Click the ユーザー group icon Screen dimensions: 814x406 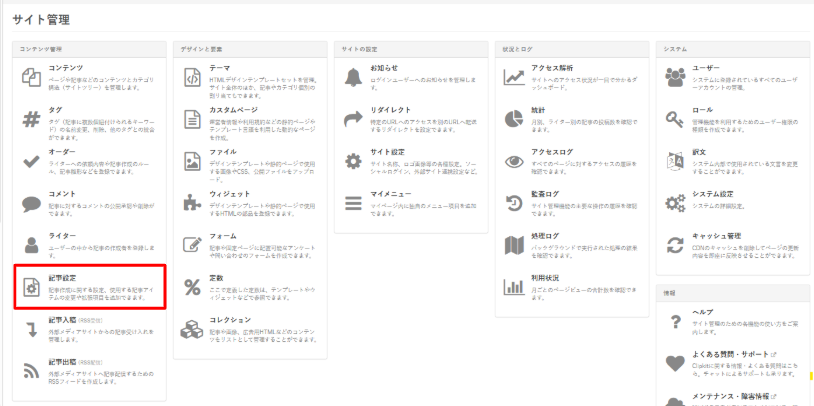pos(675,77)
